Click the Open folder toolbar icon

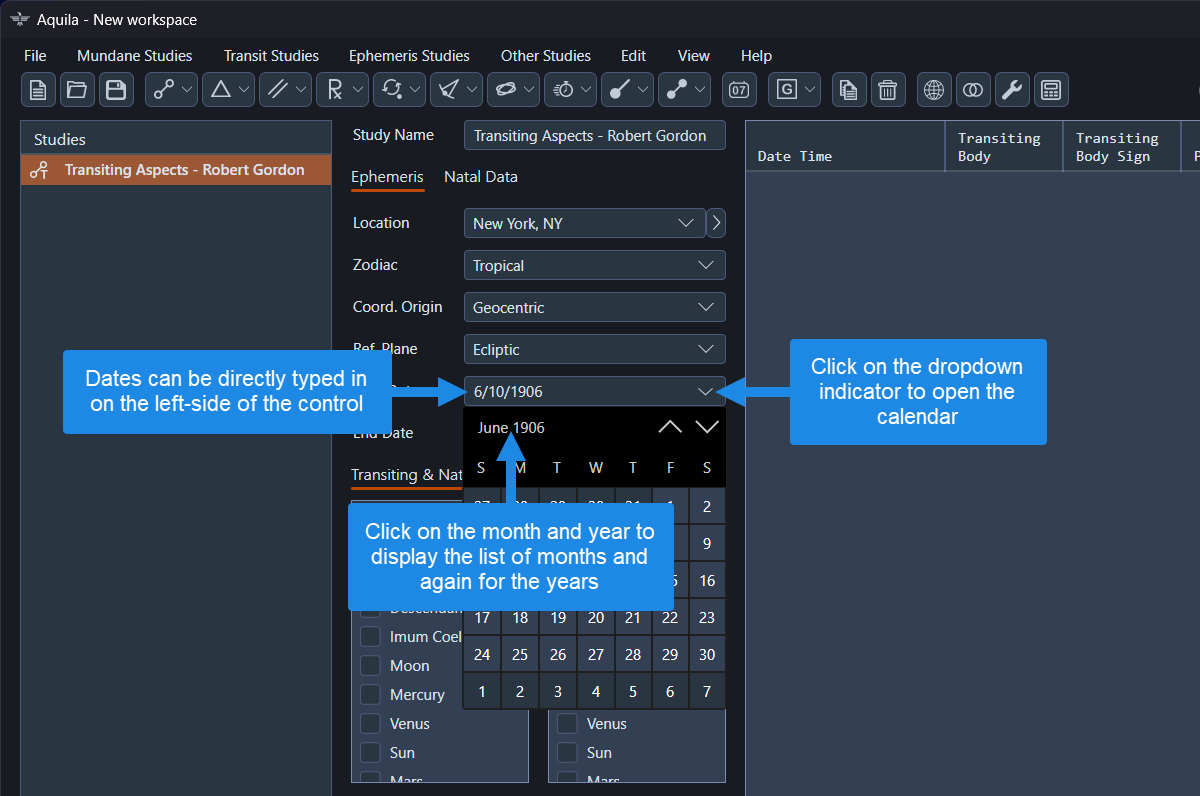[x=77, y=90]
